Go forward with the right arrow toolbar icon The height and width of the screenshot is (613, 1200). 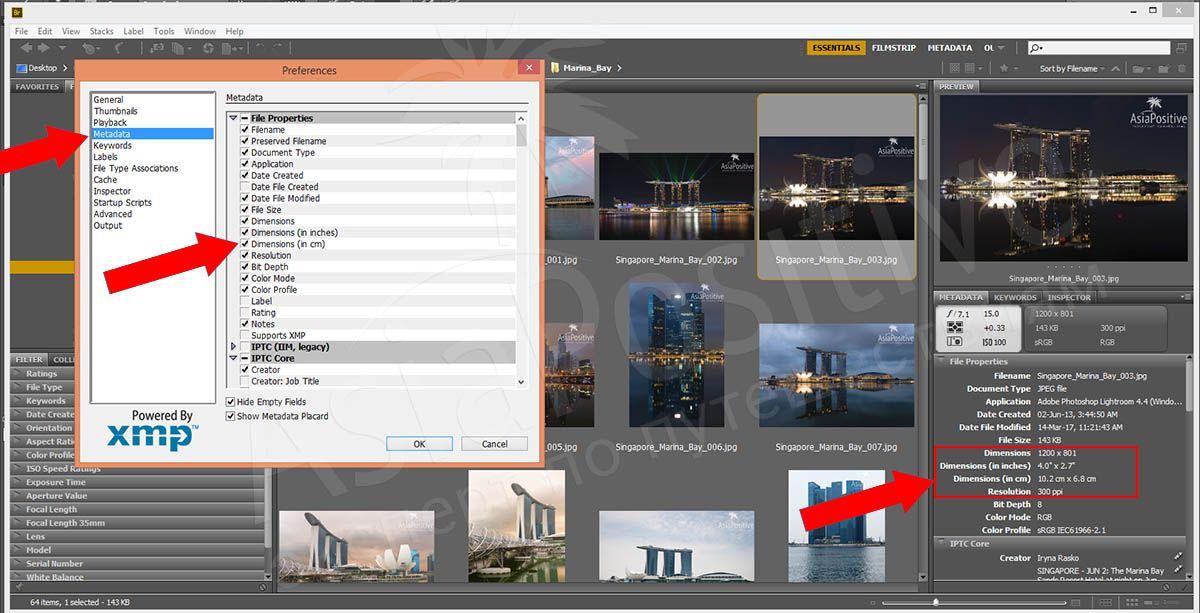coord(43,48)
